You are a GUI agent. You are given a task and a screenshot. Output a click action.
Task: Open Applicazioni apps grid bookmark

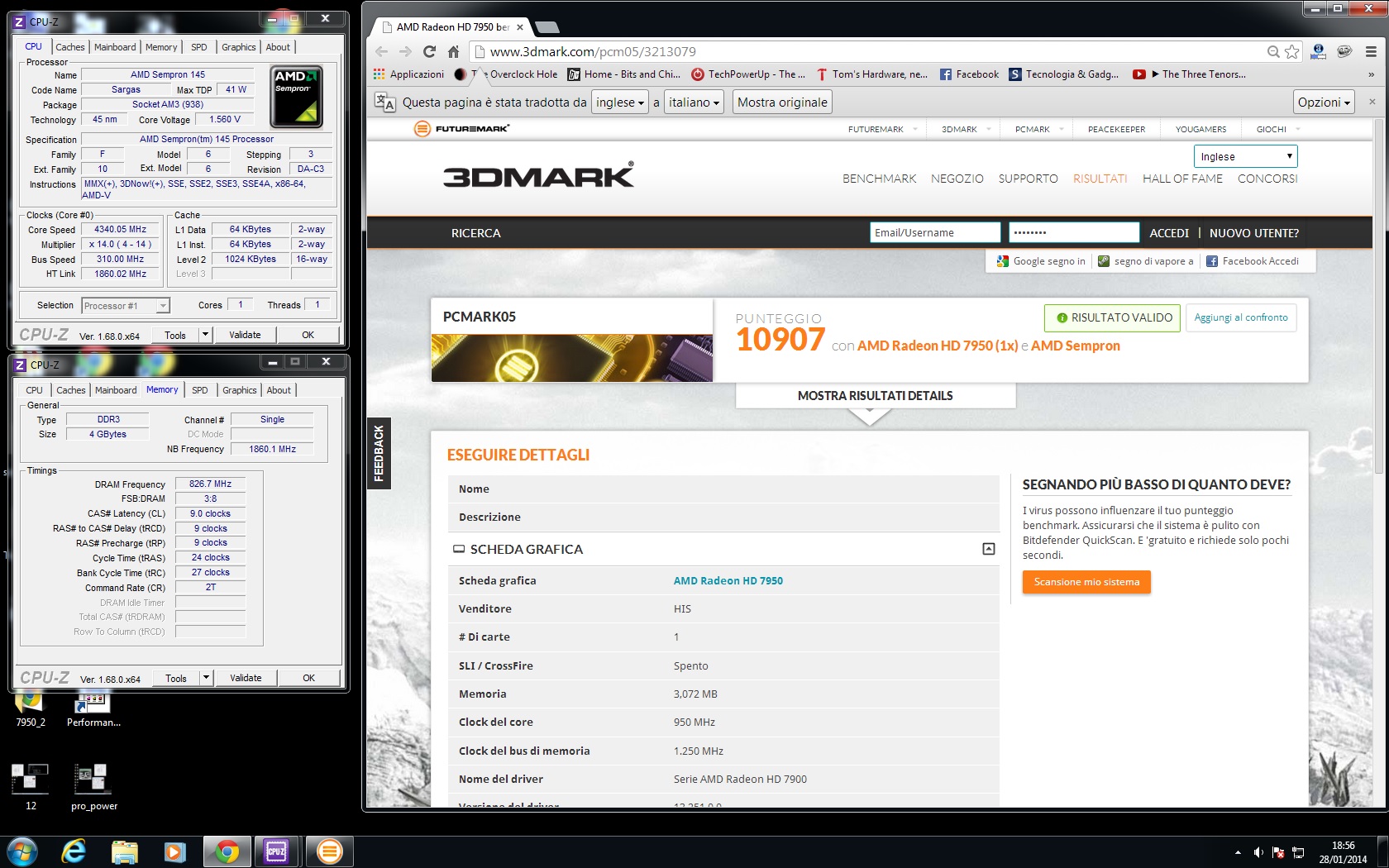pyautogui.click(x=409, y=74)
